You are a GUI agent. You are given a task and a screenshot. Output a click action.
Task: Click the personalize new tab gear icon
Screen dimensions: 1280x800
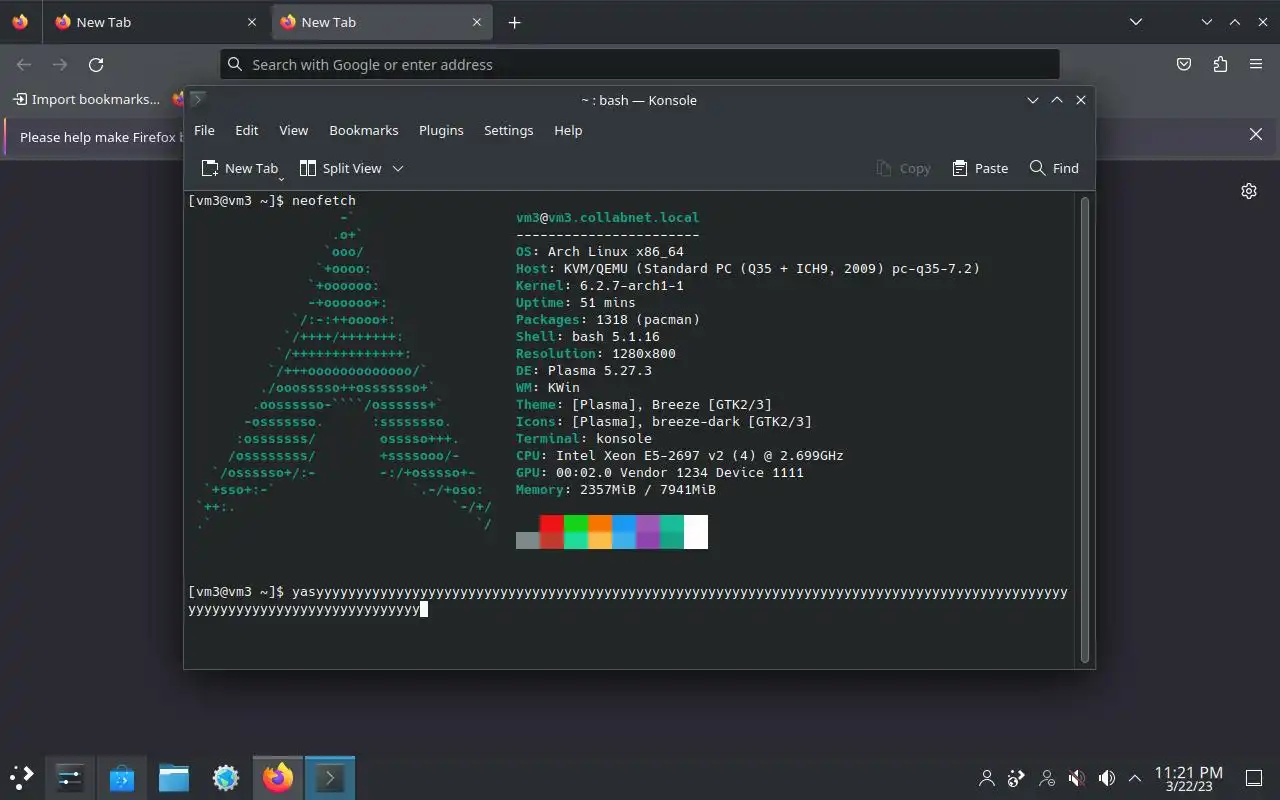pyautogui.click(x=1249, y=191)
